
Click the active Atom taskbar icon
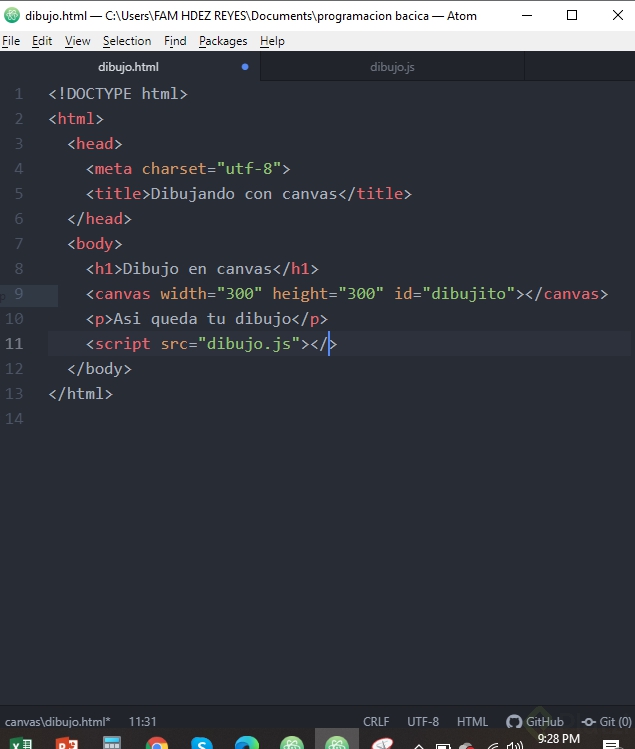pyautogui.click(x=337, y=739)
